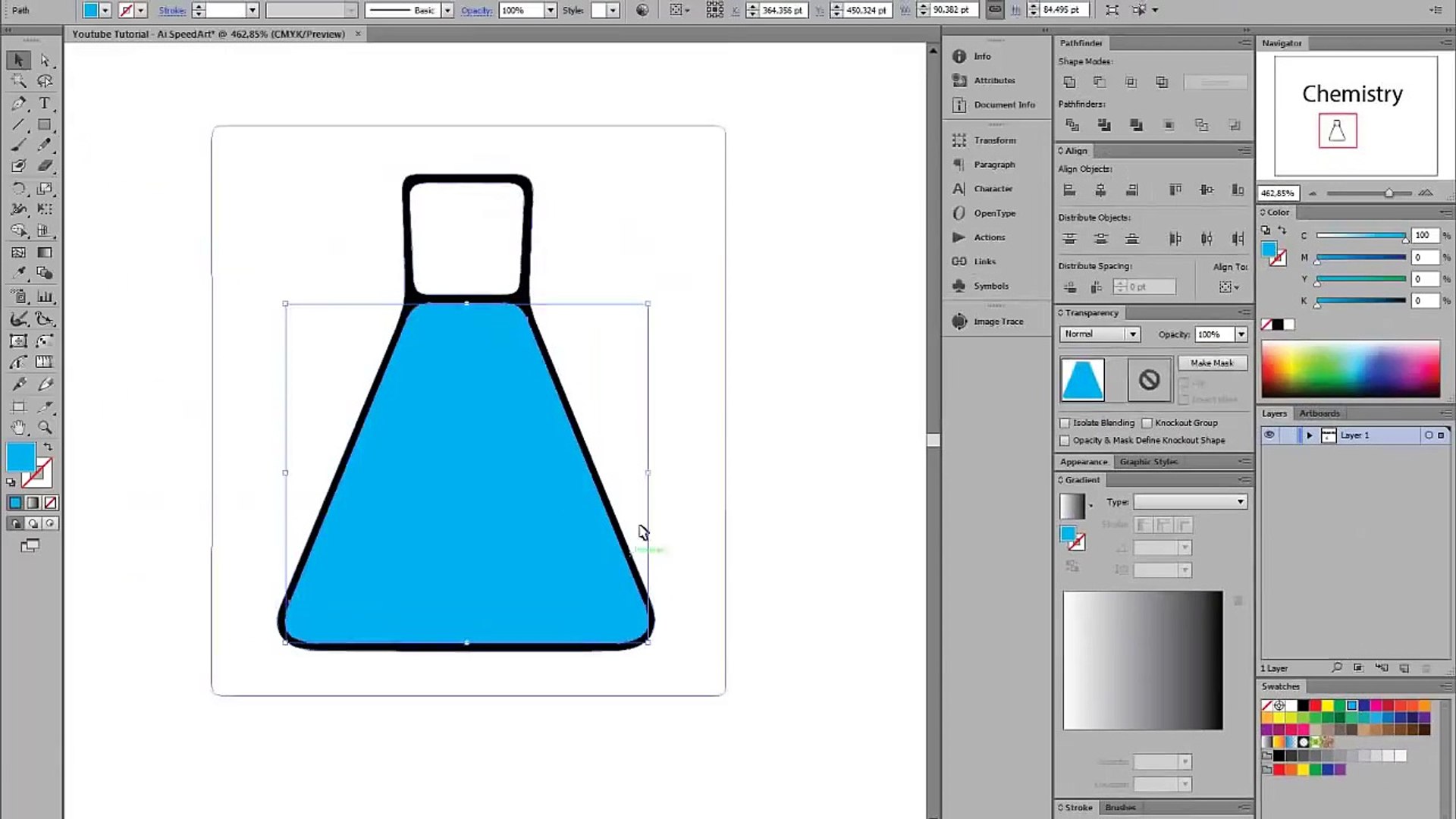Enable Isolate Blending checkbox
Screen dimensions: 1456x819
(x=1065, y=423)
